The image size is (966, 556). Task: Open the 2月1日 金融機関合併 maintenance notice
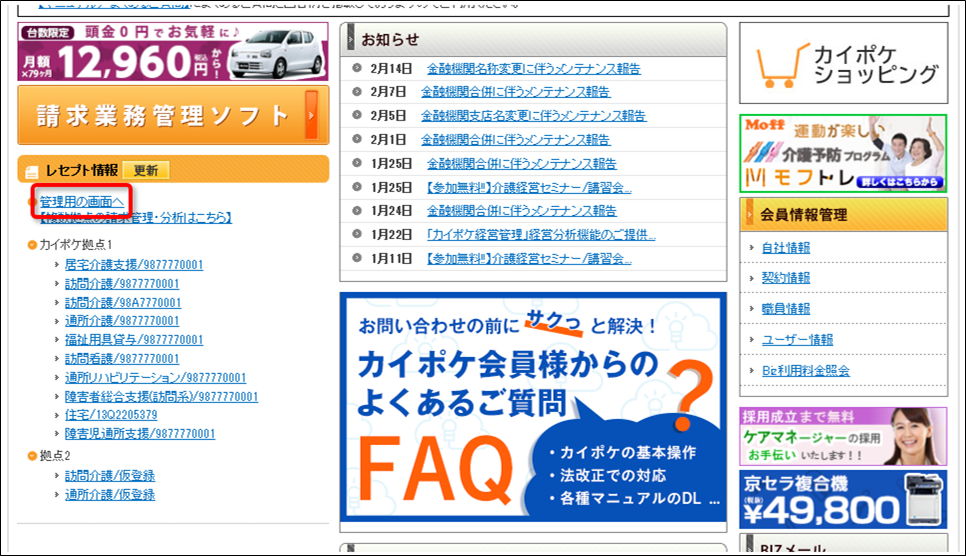(x=516, y=139)
